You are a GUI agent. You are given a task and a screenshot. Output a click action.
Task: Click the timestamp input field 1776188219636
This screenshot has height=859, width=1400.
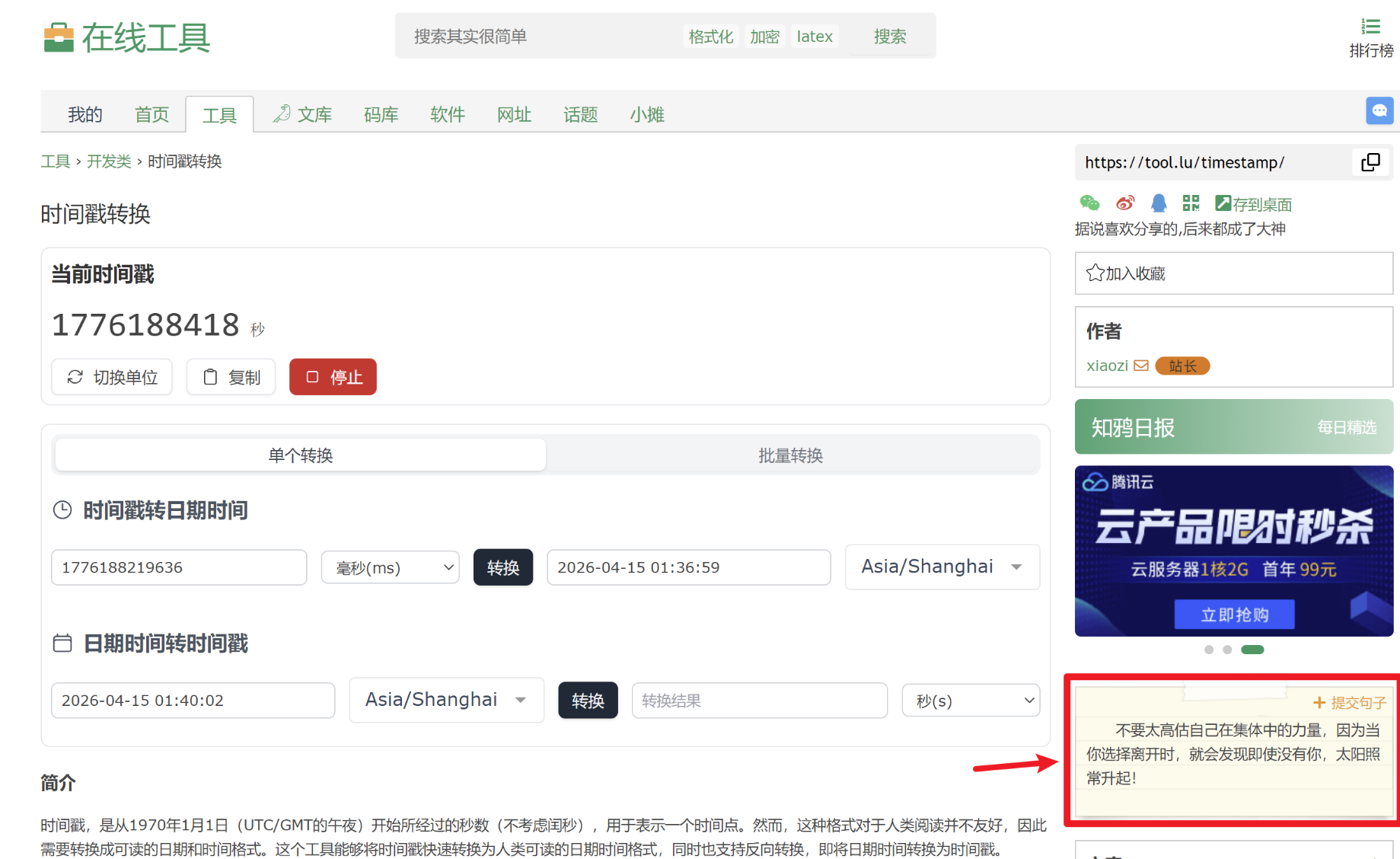click(x=179, y=567)
